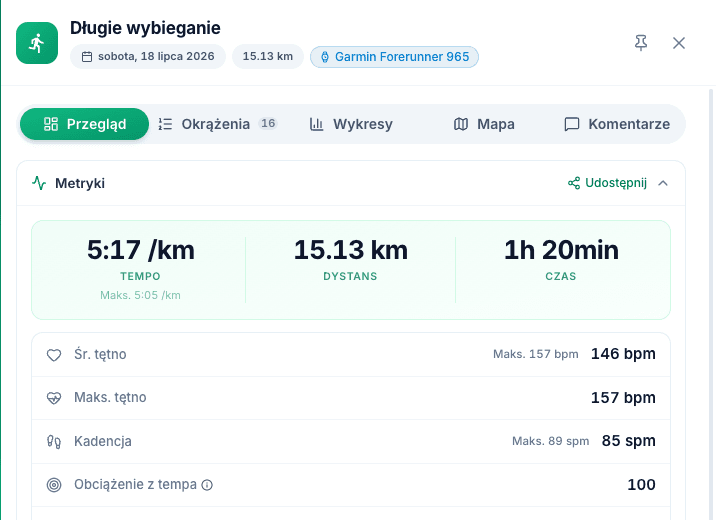
Task: Click the 15.13 km distance chip
Action: pos(268,57)
